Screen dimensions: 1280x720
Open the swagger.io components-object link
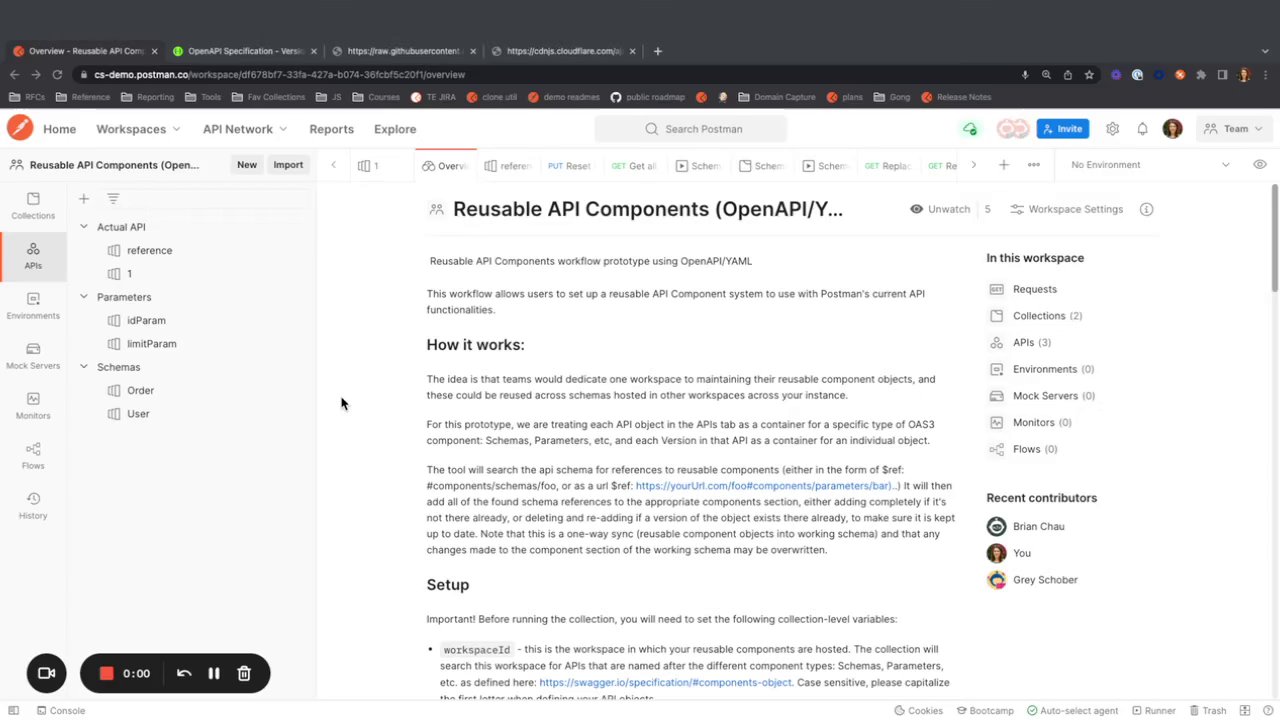665,682
